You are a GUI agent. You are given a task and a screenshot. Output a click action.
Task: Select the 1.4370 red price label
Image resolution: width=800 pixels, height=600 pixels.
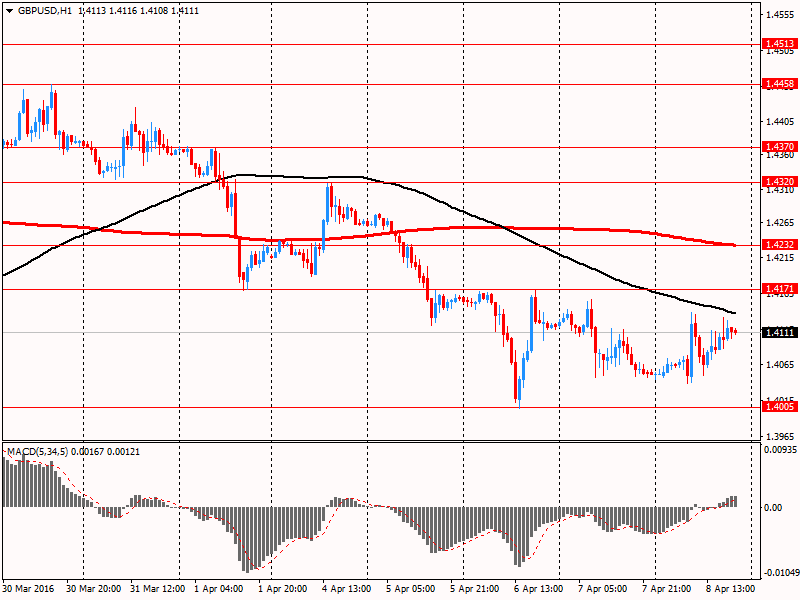click(780, 147)
